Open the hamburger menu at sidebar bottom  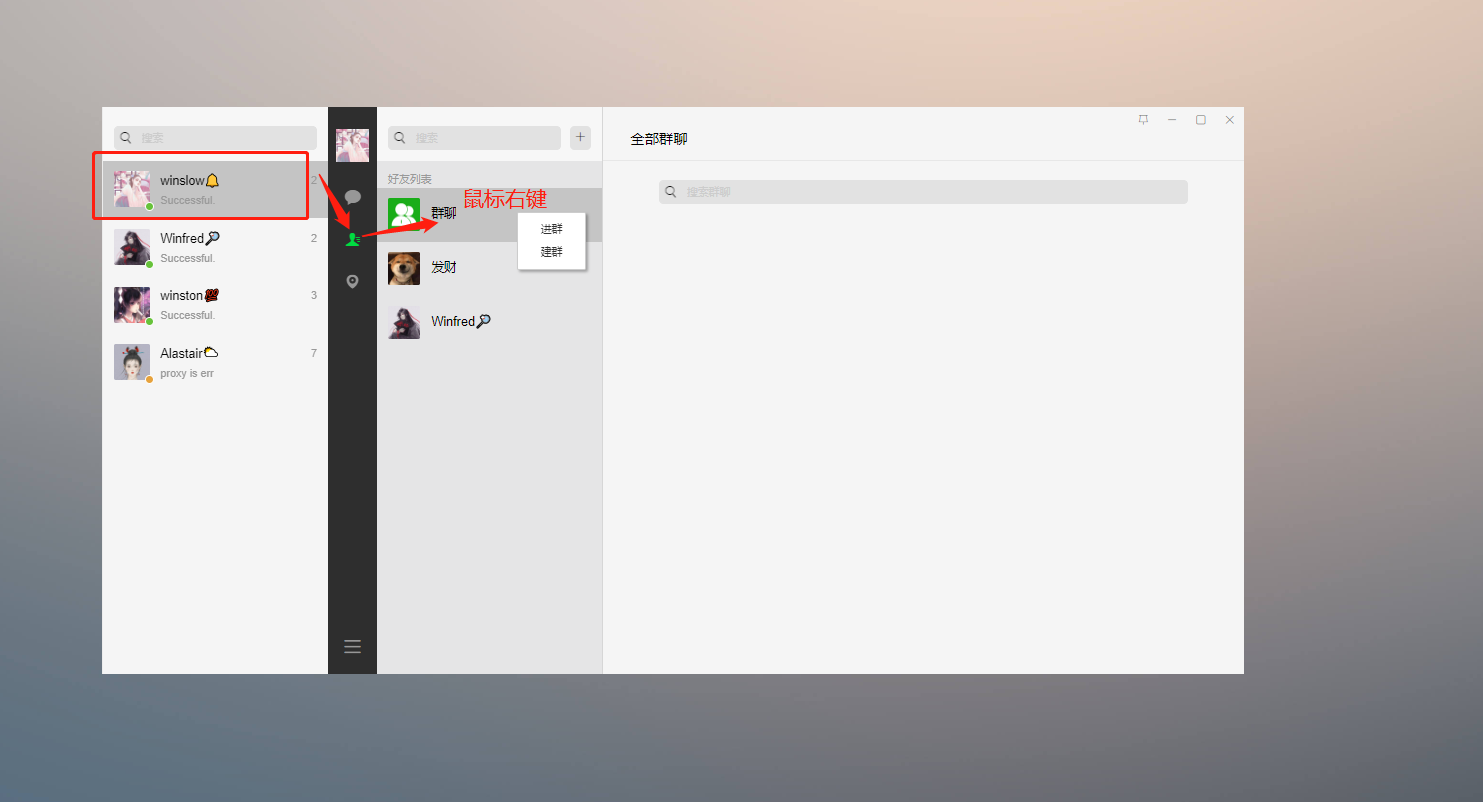(352, 646)
